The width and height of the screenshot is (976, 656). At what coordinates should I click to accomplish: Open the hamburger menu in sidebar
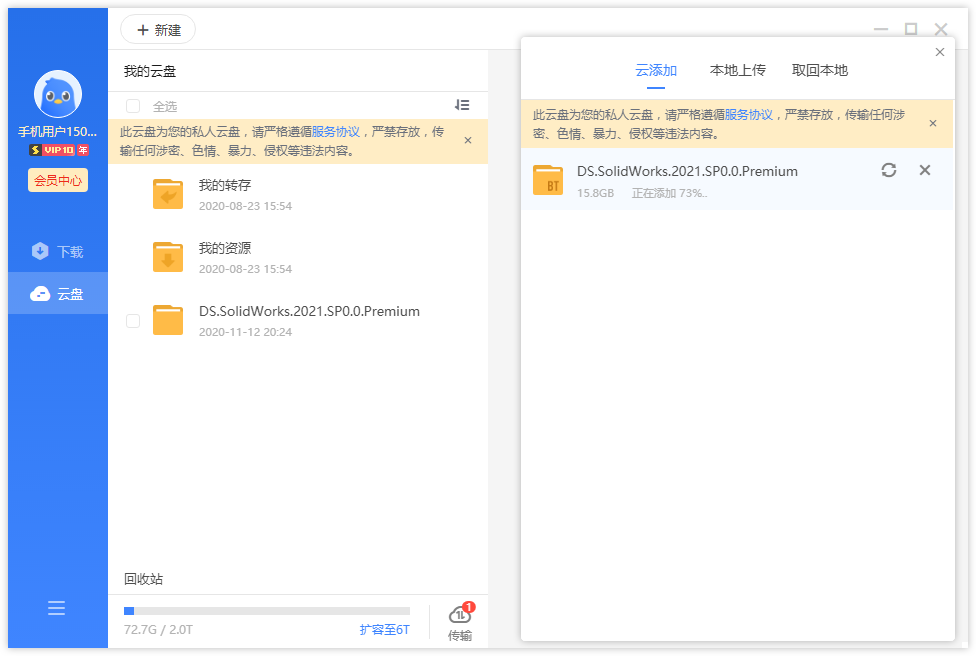(x=57, y=608)
